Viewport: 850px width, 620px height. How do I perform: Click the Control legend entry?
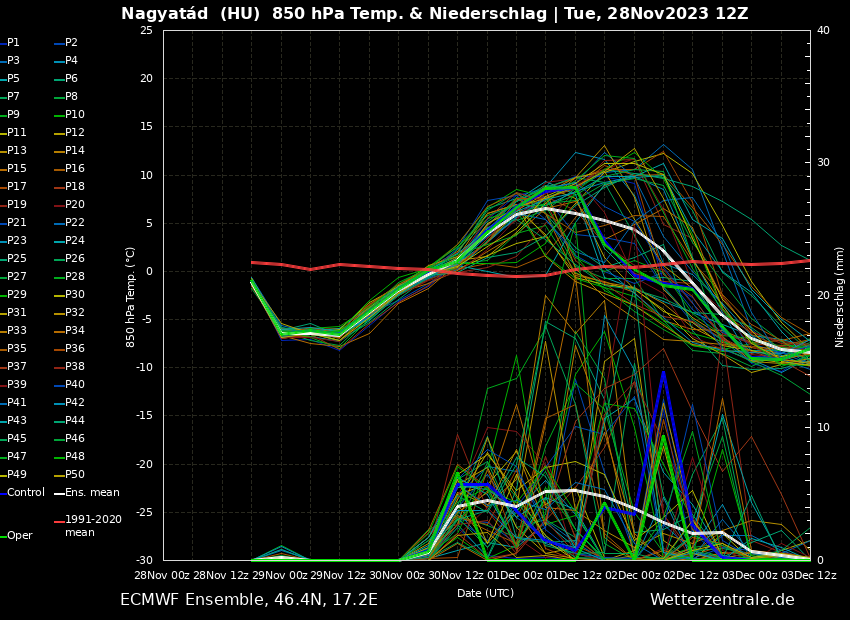pos(25,493)
